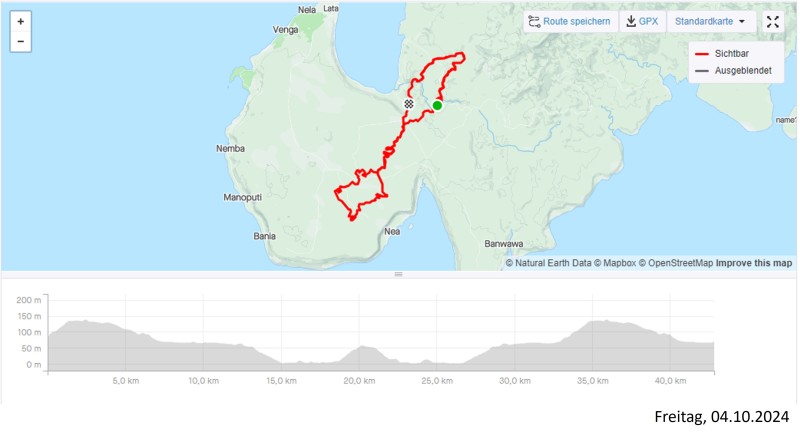Click the Standardkarte dropdown arrow

[x=742, y=21]
